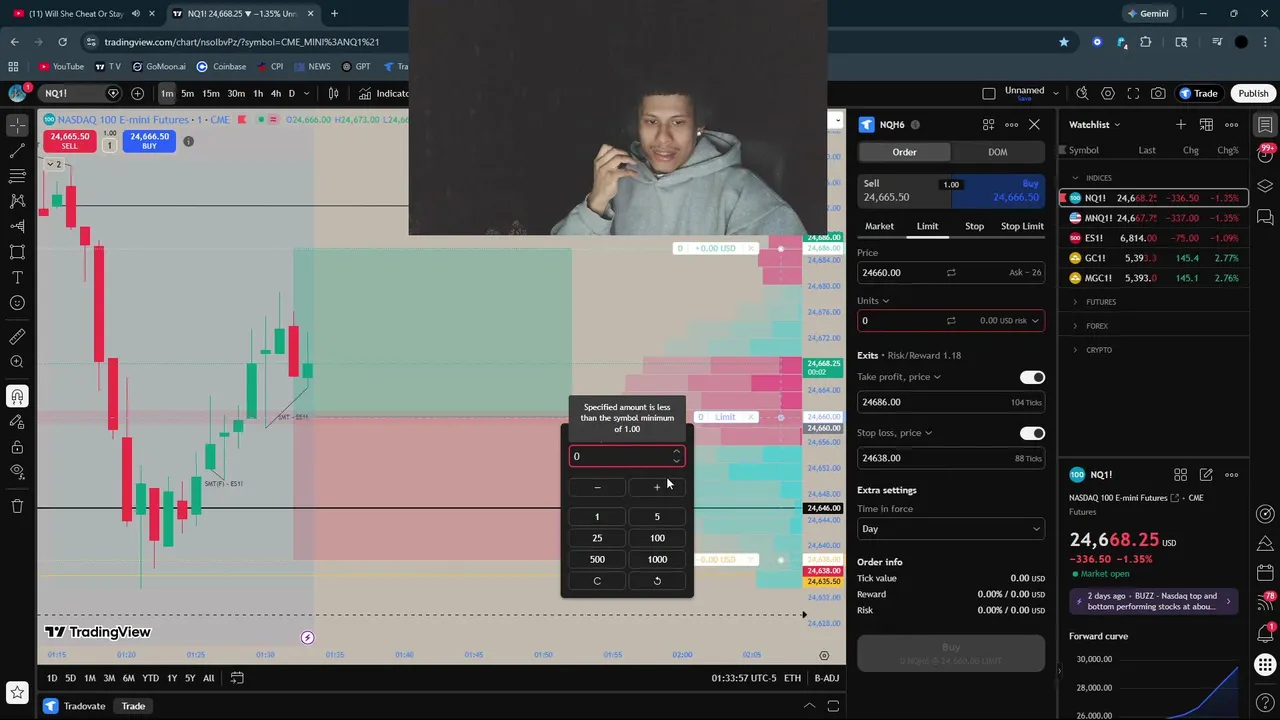Click the blue 24,666.50 BUY chart button
This screenshot has width=1280, height=720.
[149, 141]
